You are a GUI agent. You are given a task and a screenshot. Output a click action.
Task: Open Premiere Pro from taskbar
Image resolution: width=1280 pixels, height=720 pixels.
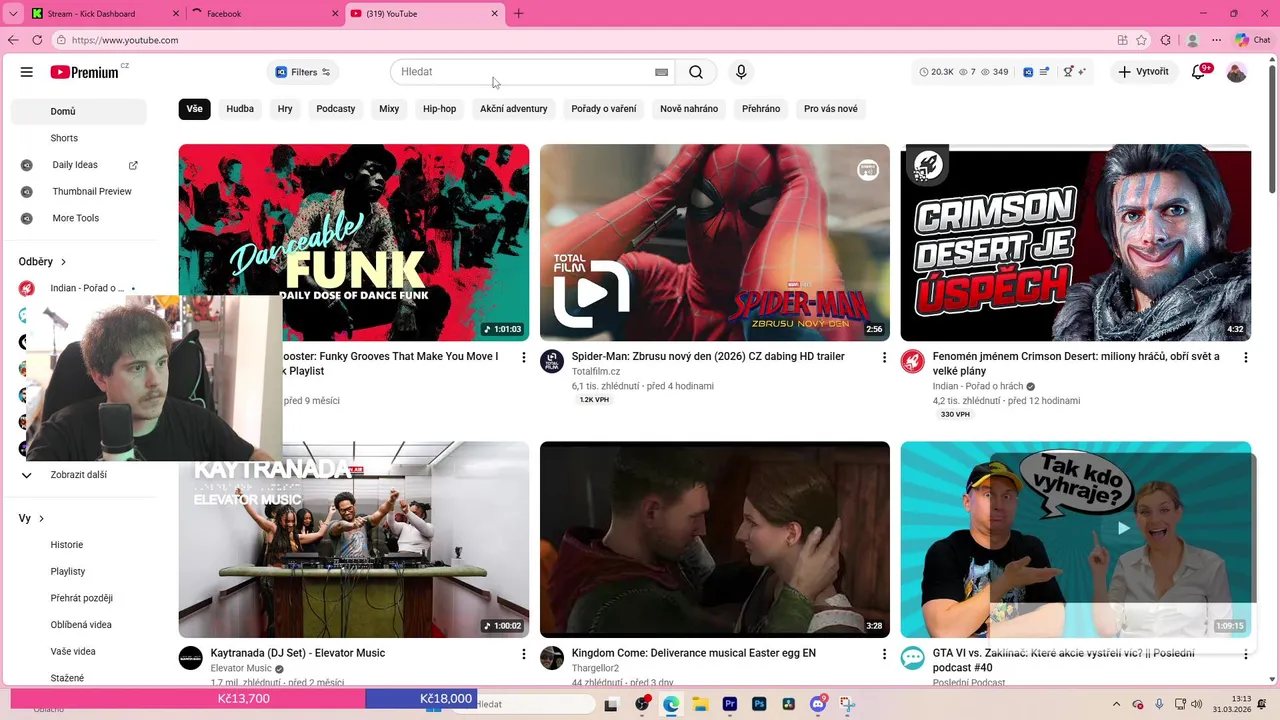(x=730, y=704)
